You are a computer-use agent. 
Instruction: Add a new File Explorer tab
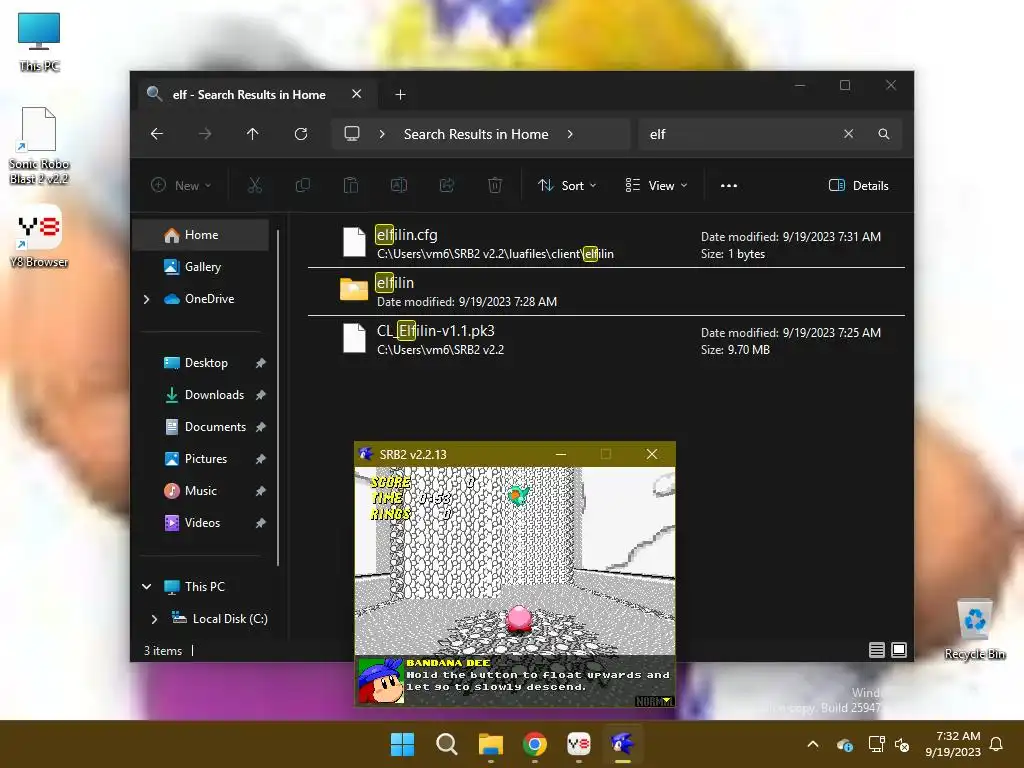[x=400, y=95]
